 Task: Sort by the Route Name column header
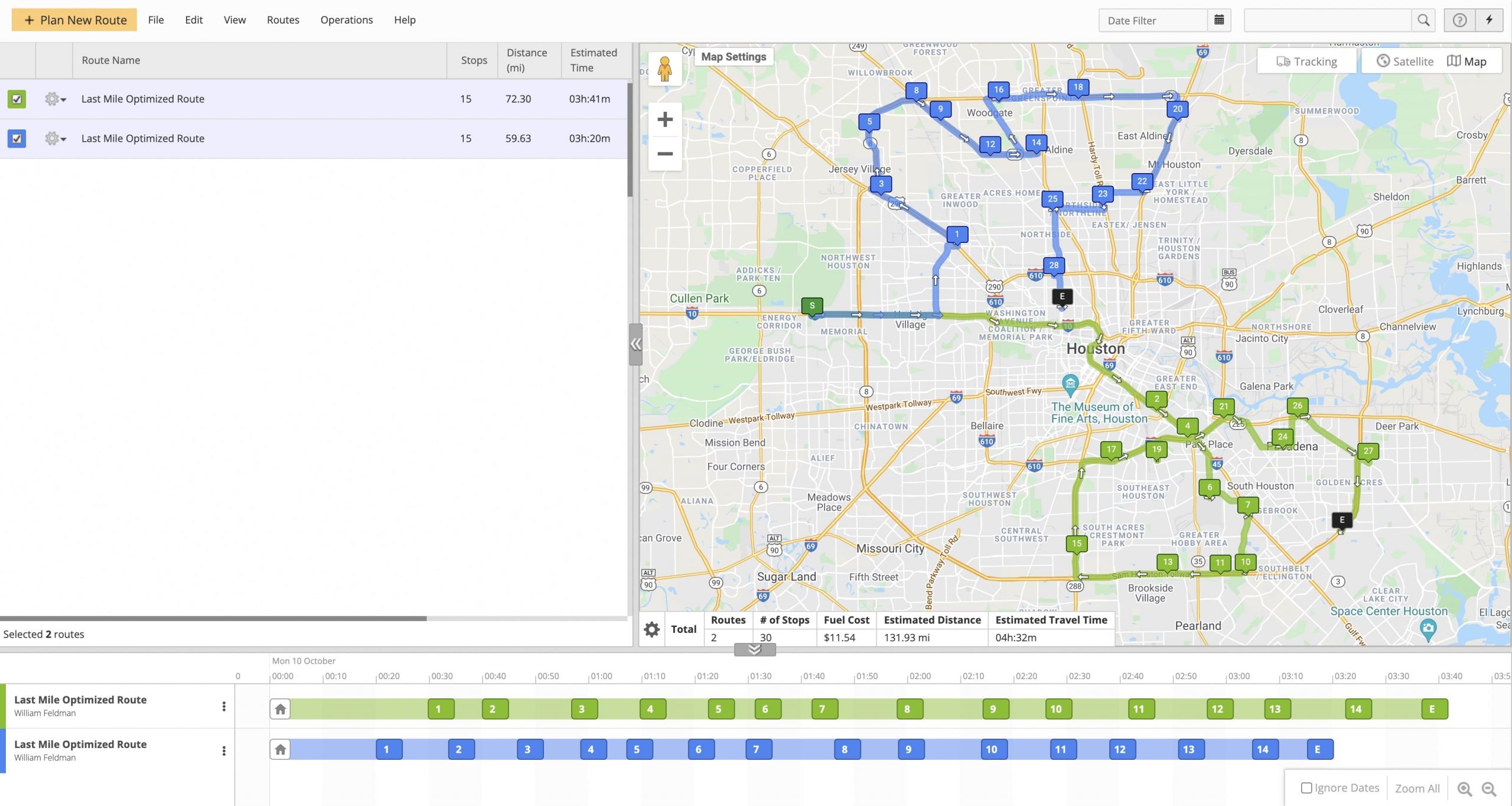coord(259,60)
